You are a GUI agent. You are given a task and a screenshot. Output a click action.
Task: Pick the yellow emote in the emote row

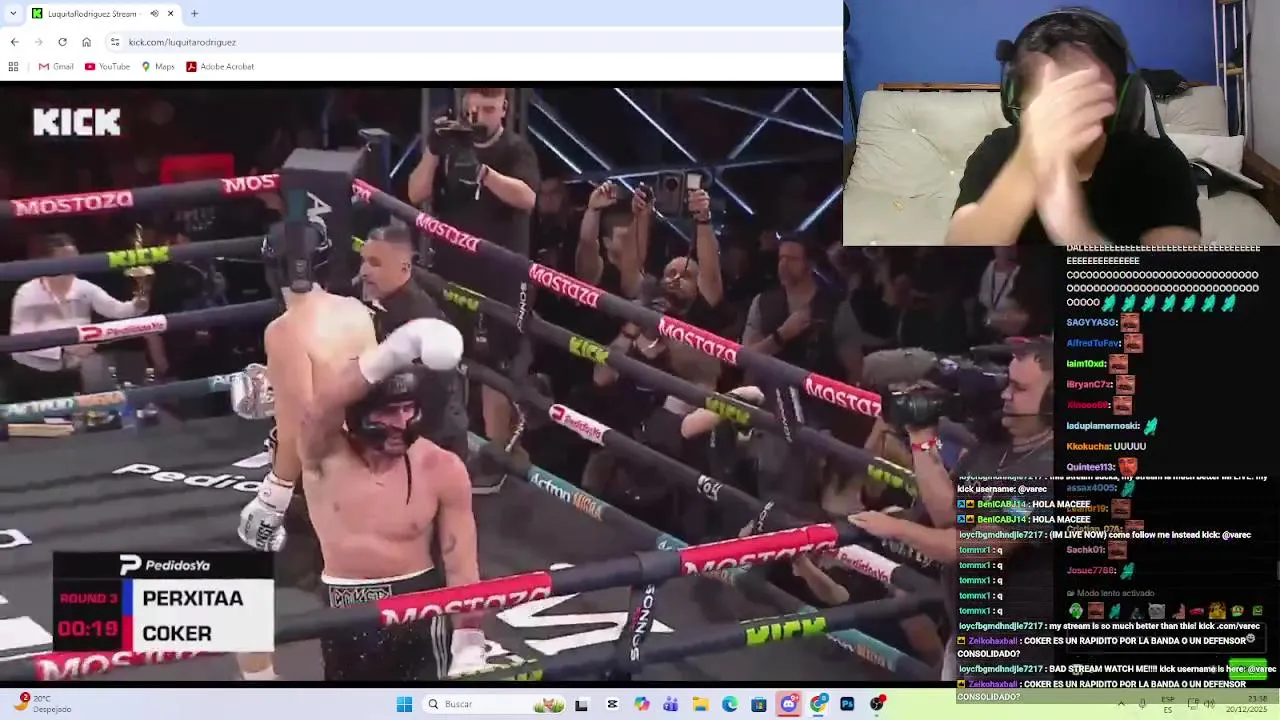point(1217,611)
